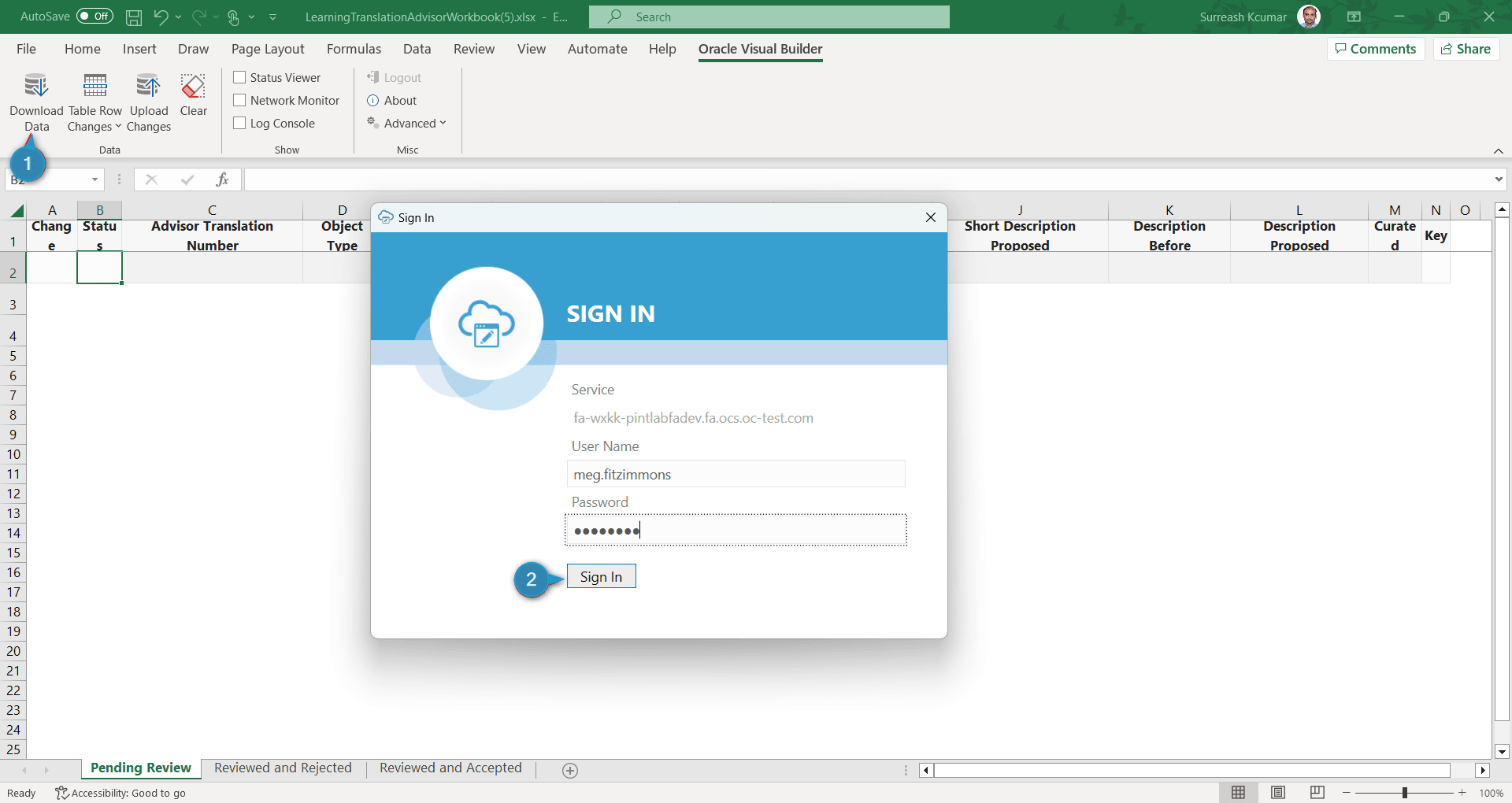Image resolution: width=1512 pixels, height=803 pixels.
Task: Open the Oracle Visual Builder tab
Action: click(x=760, y=49)
